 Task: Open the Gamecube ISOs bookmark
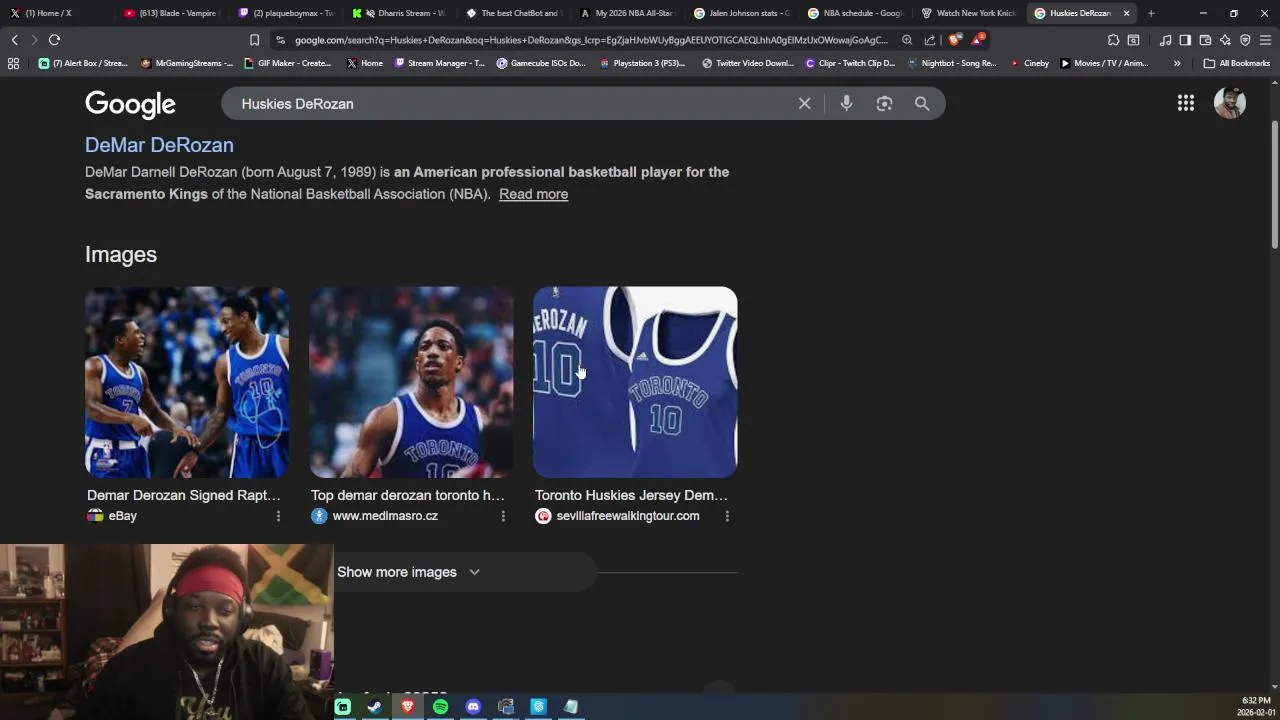tap(541, 63)
